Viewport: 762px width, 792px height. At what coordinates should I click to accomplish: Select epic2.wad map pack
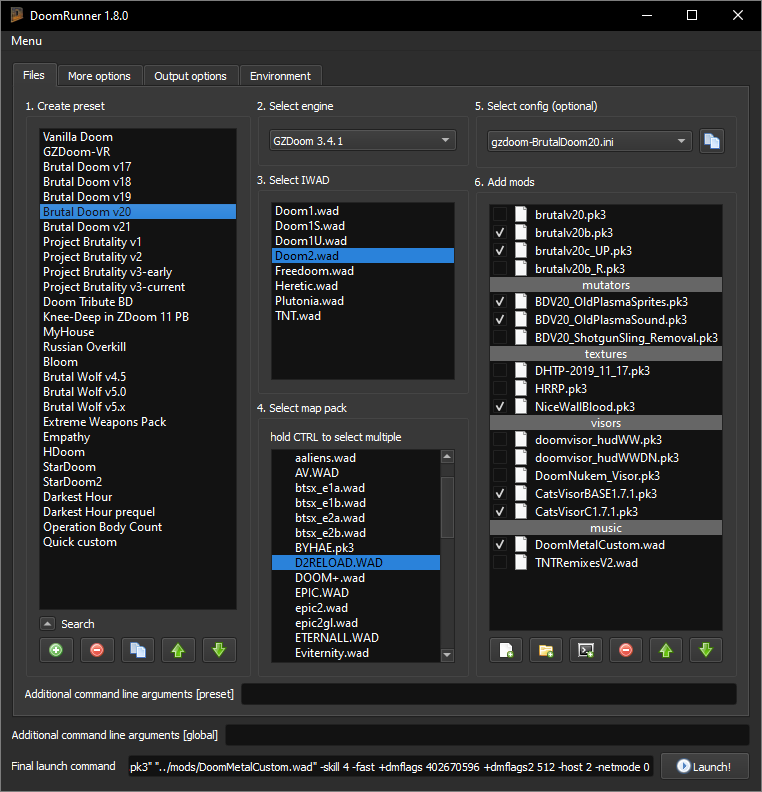(356, 608)
